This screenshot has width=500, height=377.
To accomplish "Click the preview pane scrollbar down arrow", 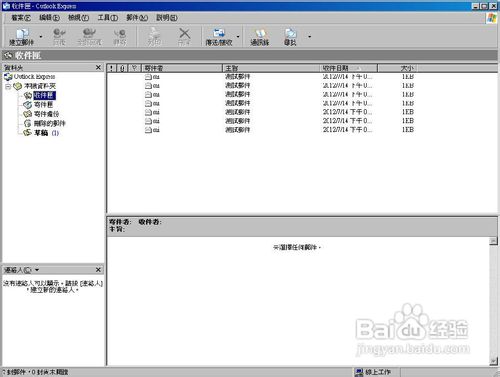I will click(493, 361).
